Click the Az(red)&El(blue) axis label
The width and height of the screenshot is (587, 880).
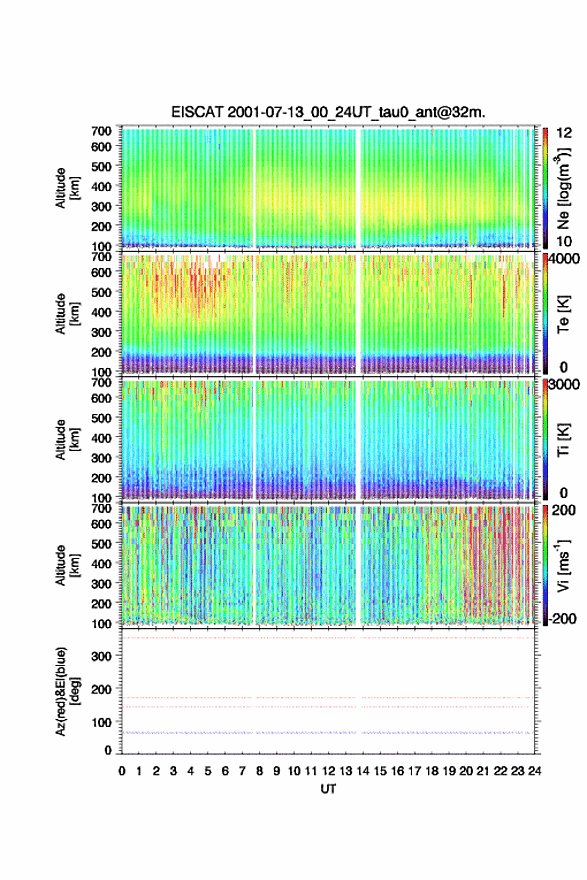[67, 691]
